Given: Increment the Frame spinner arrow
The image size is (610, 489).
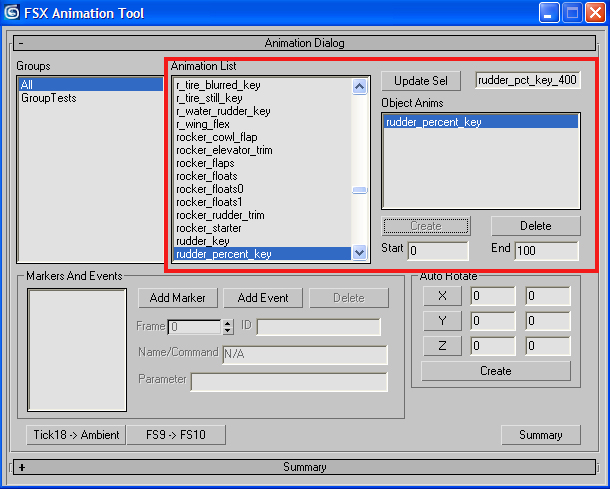Looking at the screenshot, I should [228, 323].
